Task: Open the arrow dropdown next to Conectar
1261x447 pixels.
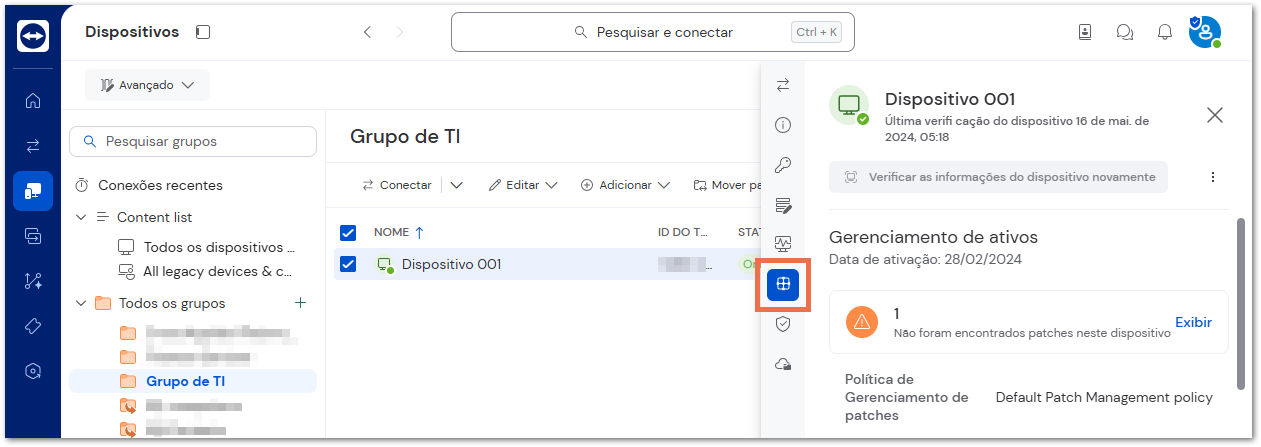Action: [456, 185]
